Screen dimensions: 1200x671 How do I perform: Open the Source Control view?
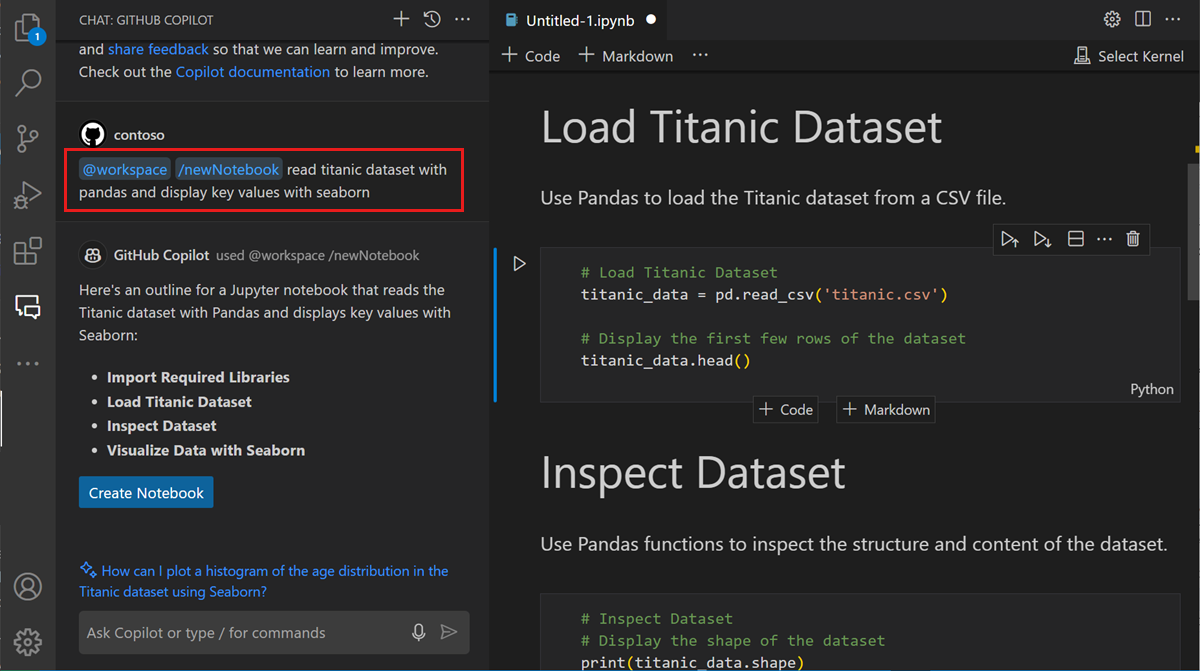pos(27,138)
